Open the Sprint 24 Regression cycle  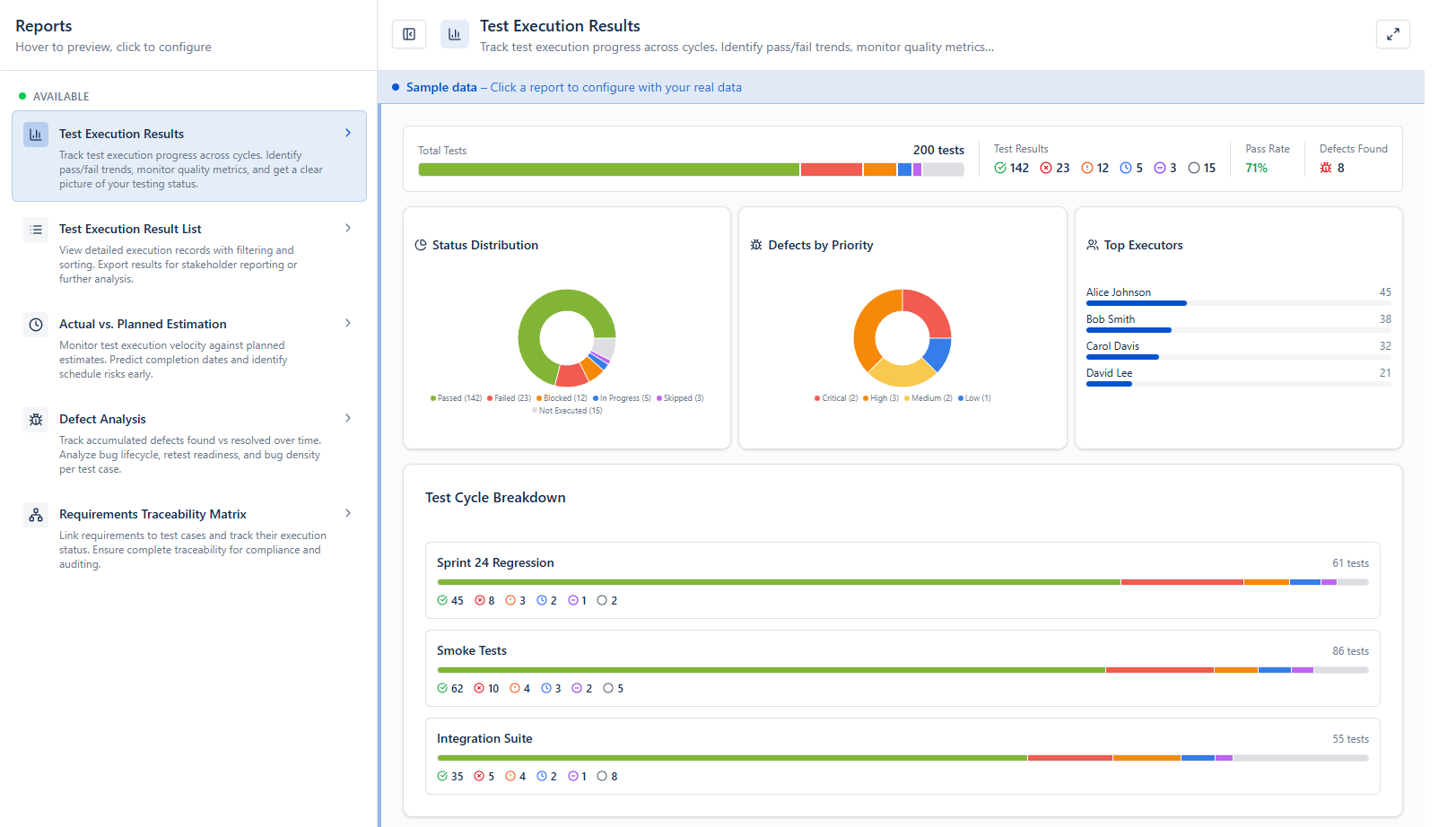click(x=902, y=580)
